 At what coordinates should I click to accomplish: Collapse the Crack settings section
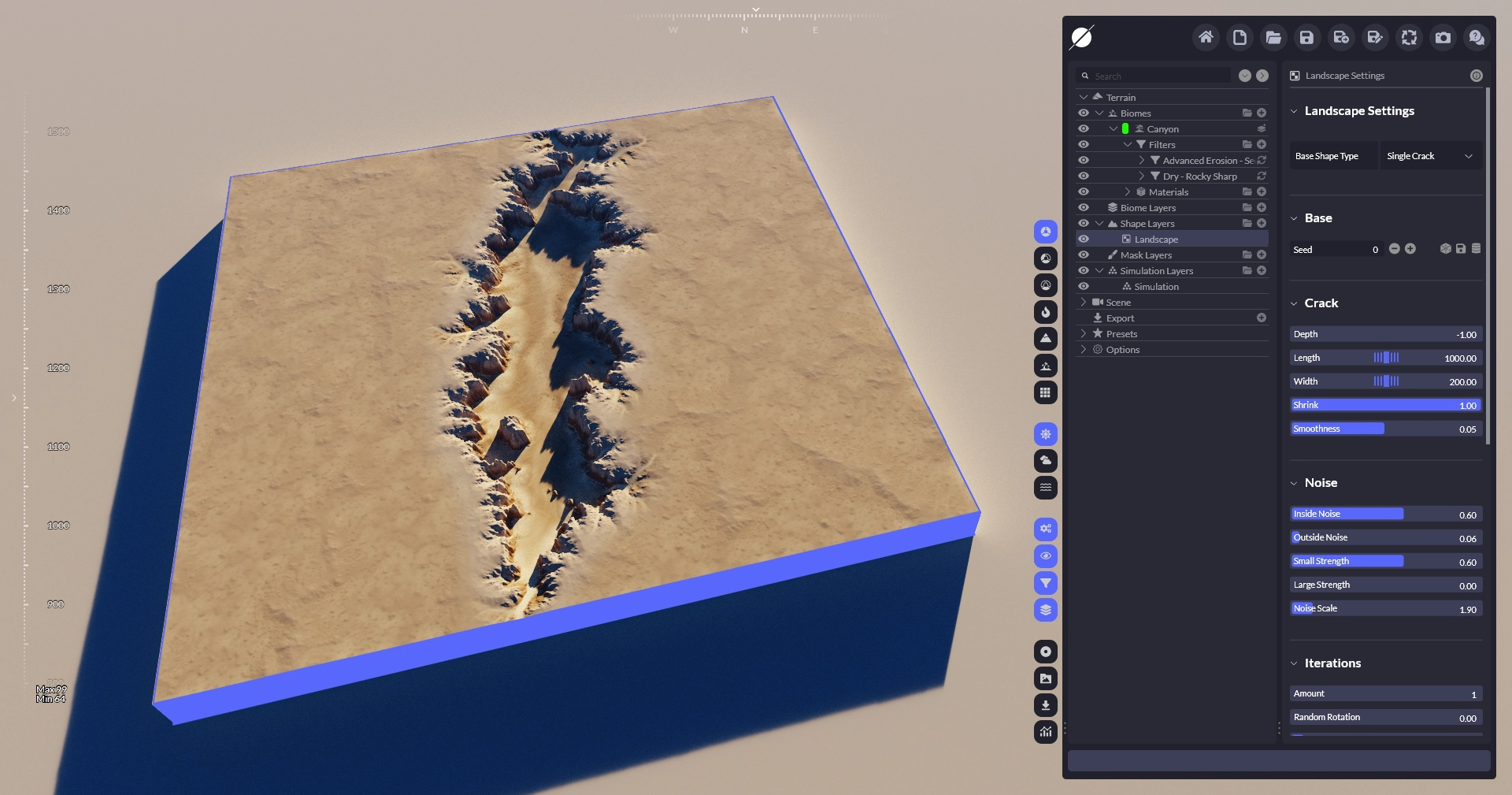1294,303
